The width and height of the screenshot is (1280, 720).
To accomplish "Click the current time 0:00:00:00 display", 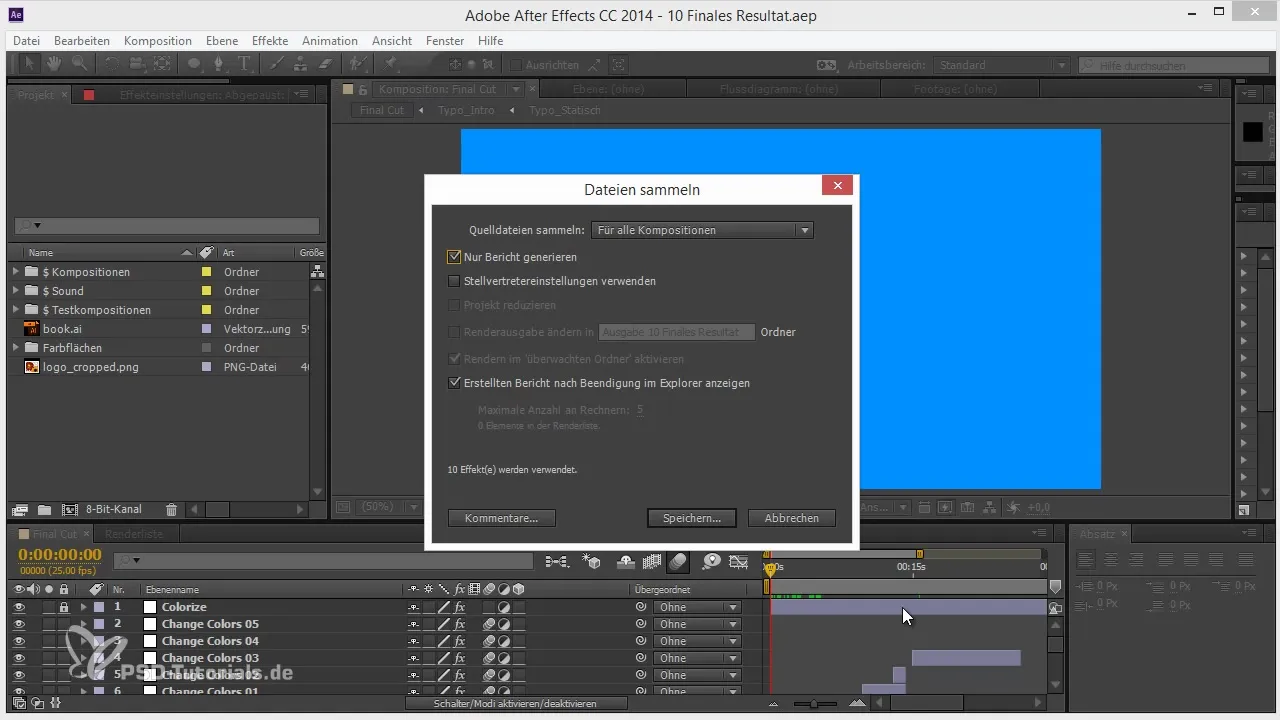I will (x=60, y=555).
